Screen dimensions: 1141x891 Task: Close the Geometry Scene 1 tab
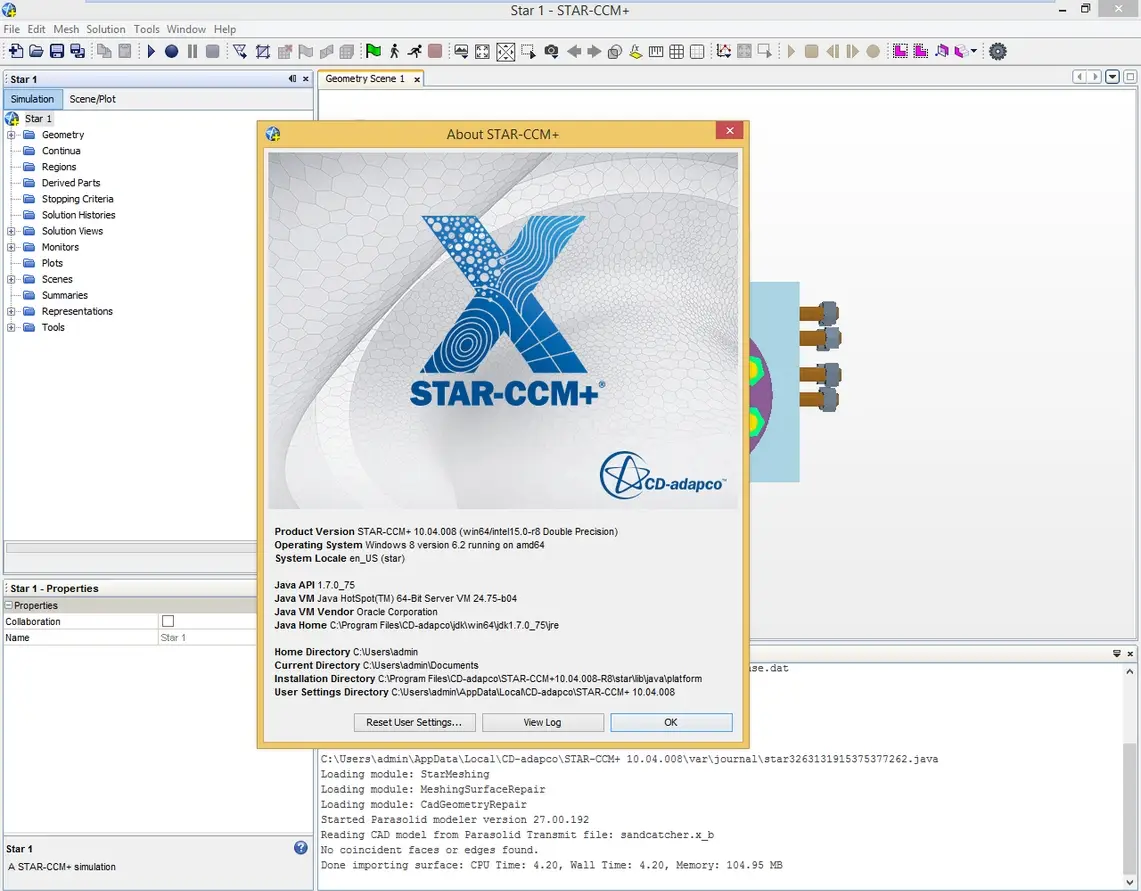[417, 79]
